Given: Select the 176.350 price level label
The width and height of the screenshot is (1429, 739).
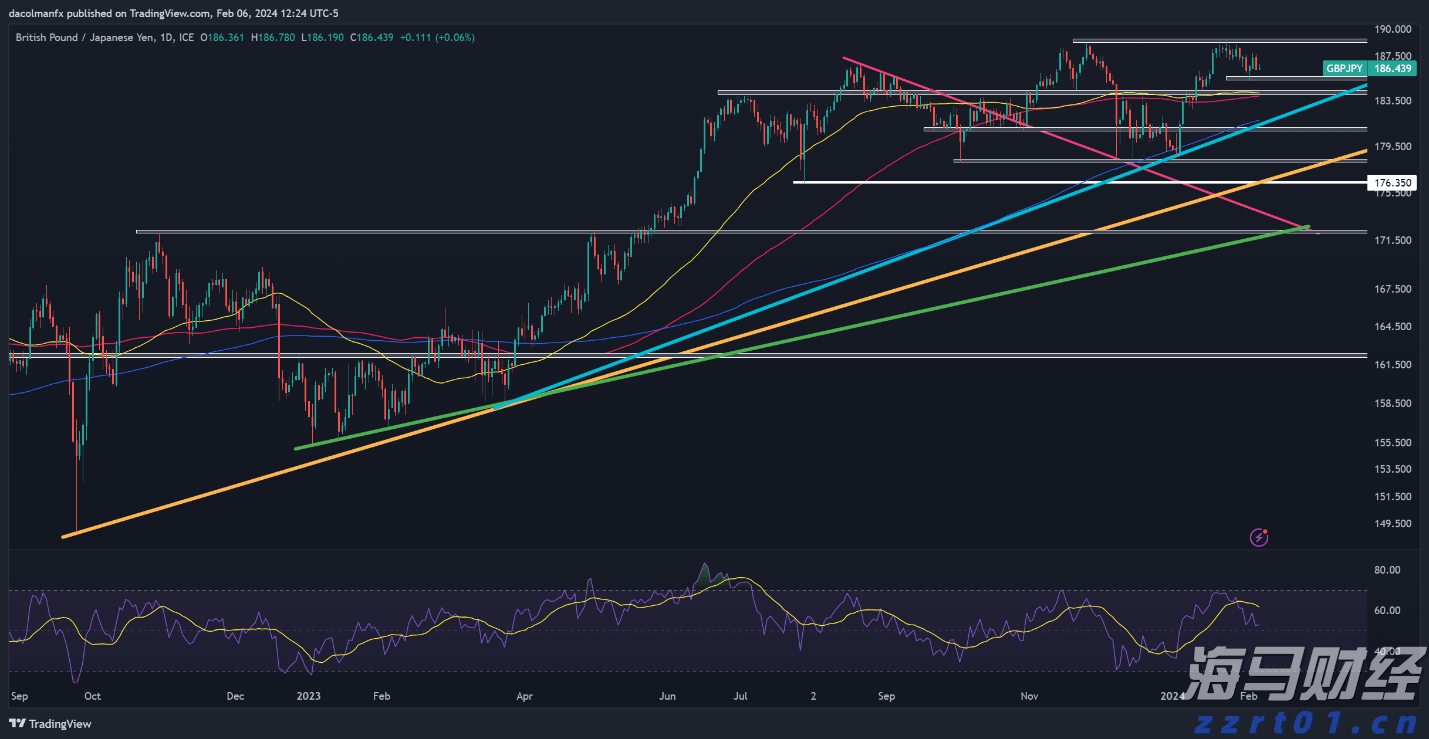Looking at the screenshot, I should 1393,182.
